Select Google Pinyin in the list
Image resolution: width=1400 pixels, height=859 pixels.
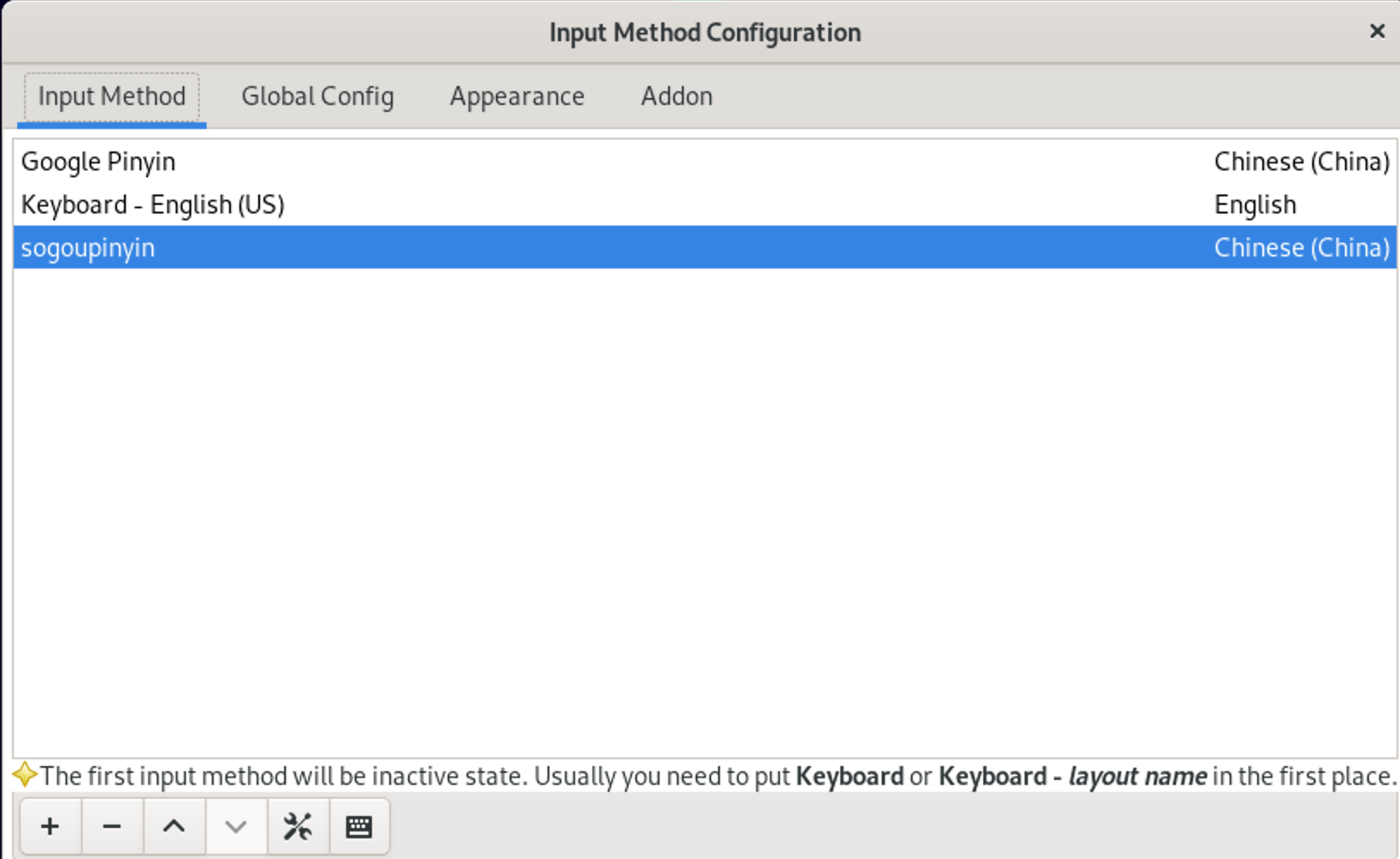(704, 161)
